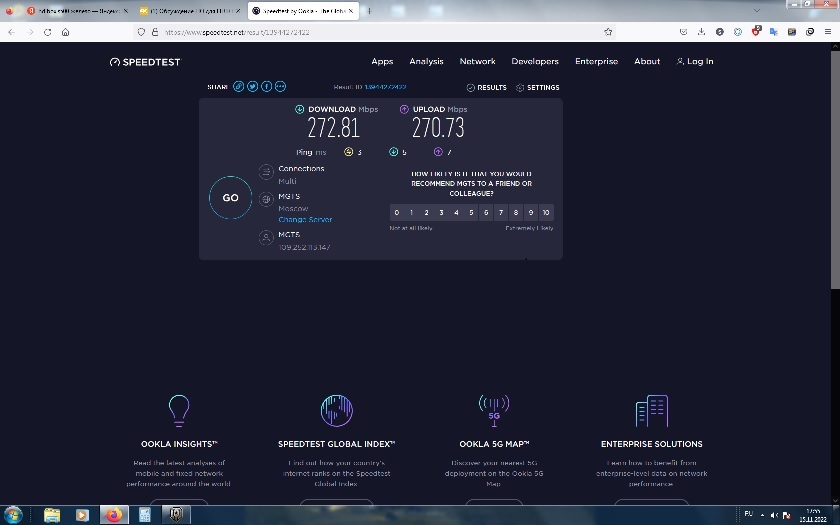Image resolution: width=840 pixels, height=525 pixels.
Task: Reload the page with refresh icon
Action: pyautogui.click(x=47, y=32)
